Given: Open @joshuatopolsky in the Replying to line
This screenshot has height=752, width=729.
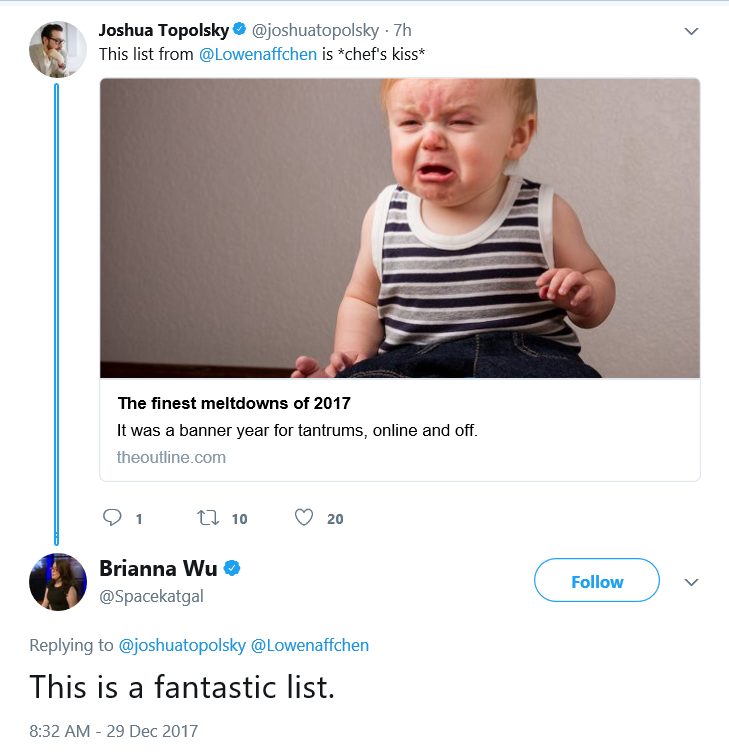Looking at the screenshot, I should 182,646.
